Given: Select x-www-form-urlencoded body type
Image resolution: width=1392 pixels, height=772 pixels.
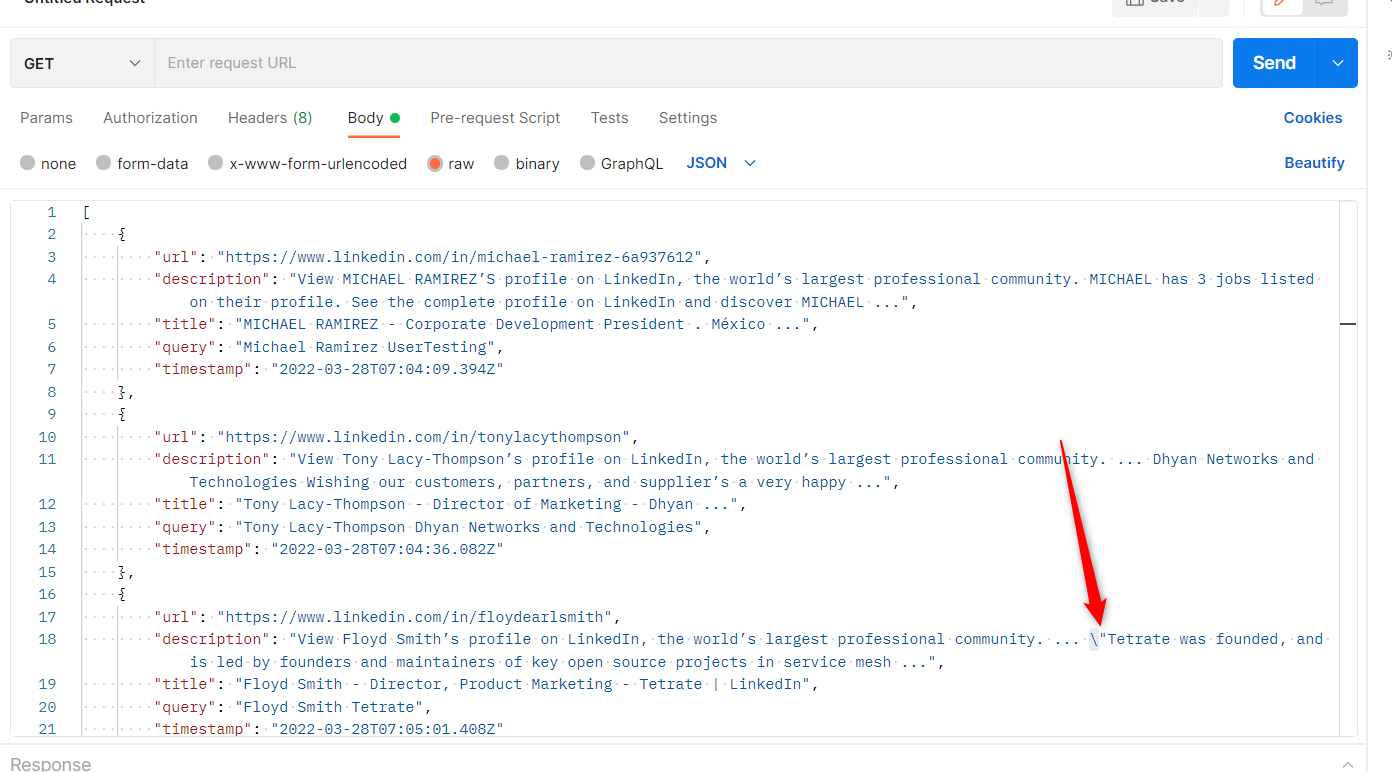Looking at the screenshot, I should (x=307, y=163).
